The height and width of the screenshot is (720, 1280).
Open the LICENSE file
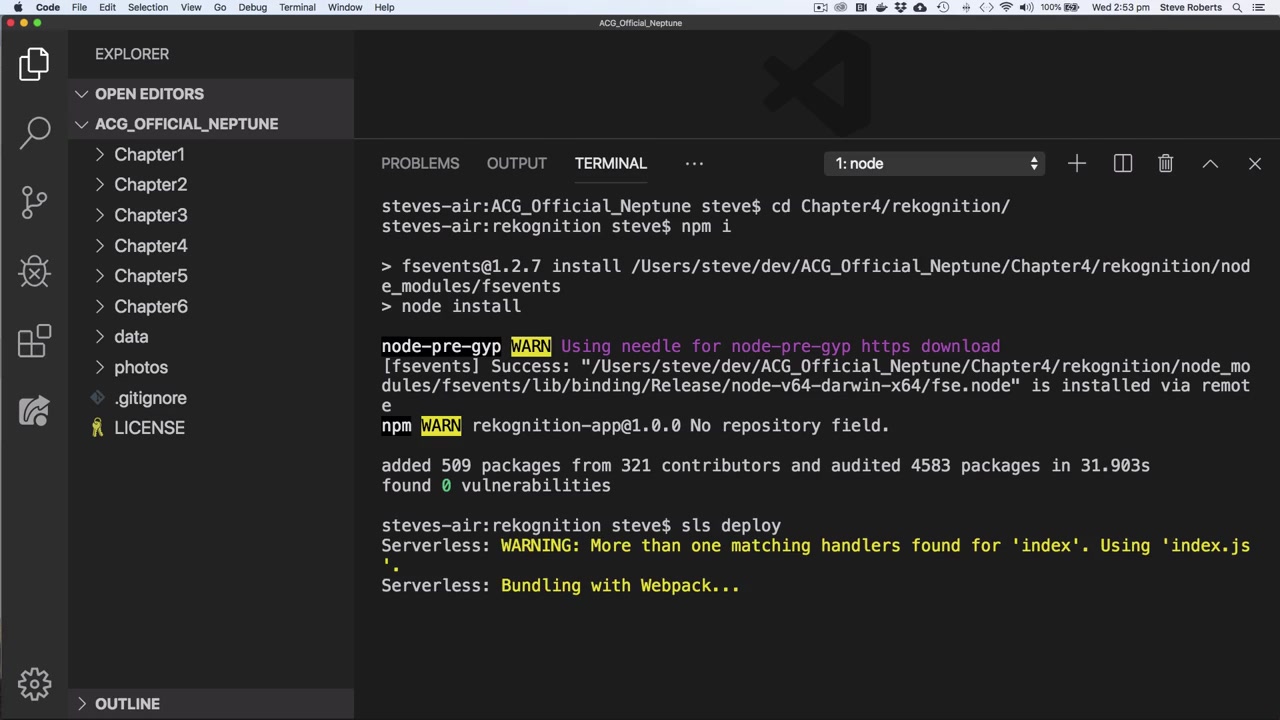click(x=211, y=428)
